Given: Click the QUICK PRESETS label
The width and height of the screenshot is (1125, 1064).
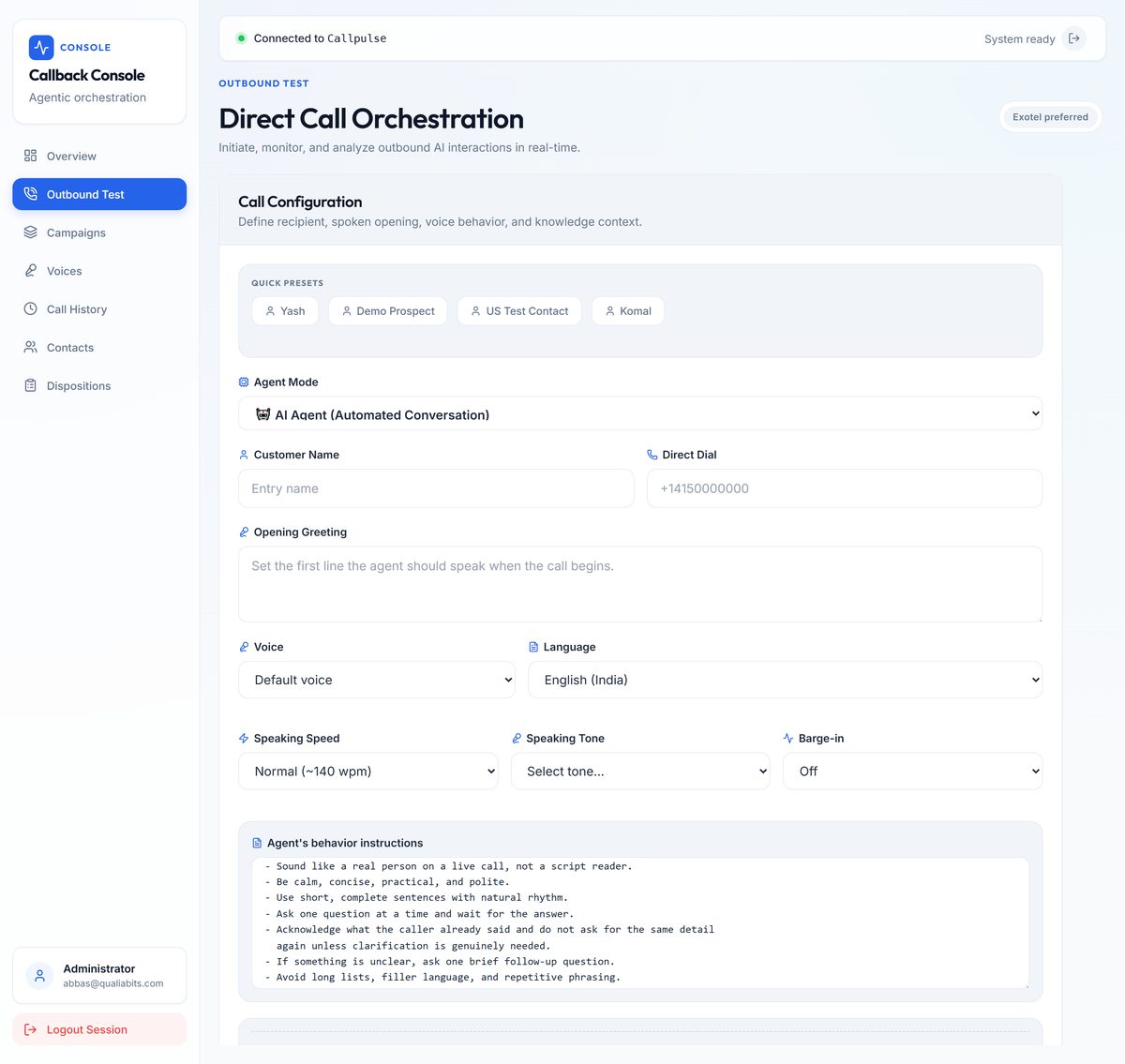Looking at the screenshot, I should pos(287,283).
